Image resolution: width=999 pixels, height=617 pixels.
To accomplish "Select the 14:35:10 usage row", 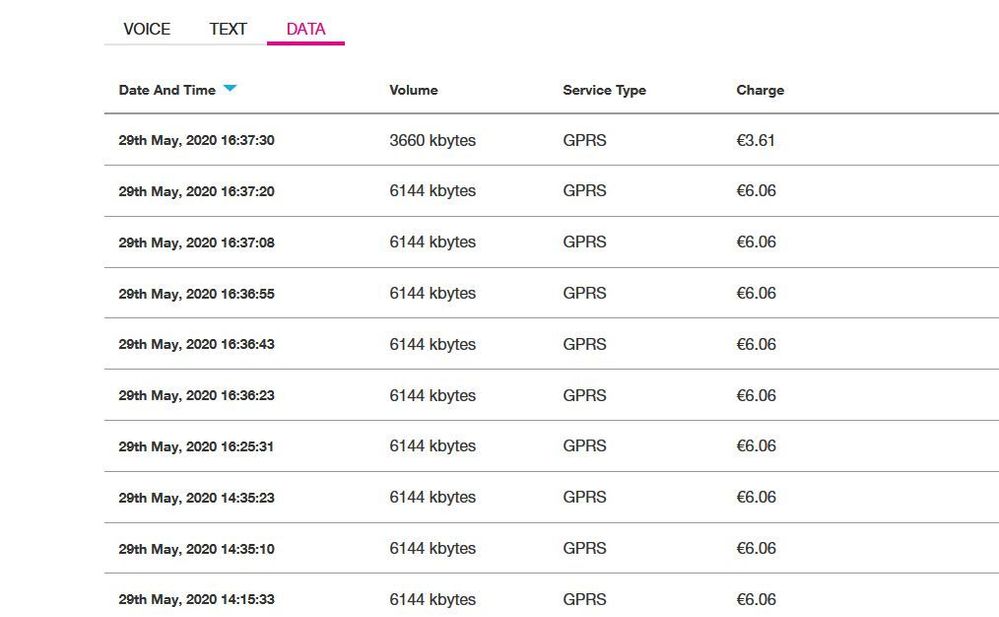I will pos(551,548).
